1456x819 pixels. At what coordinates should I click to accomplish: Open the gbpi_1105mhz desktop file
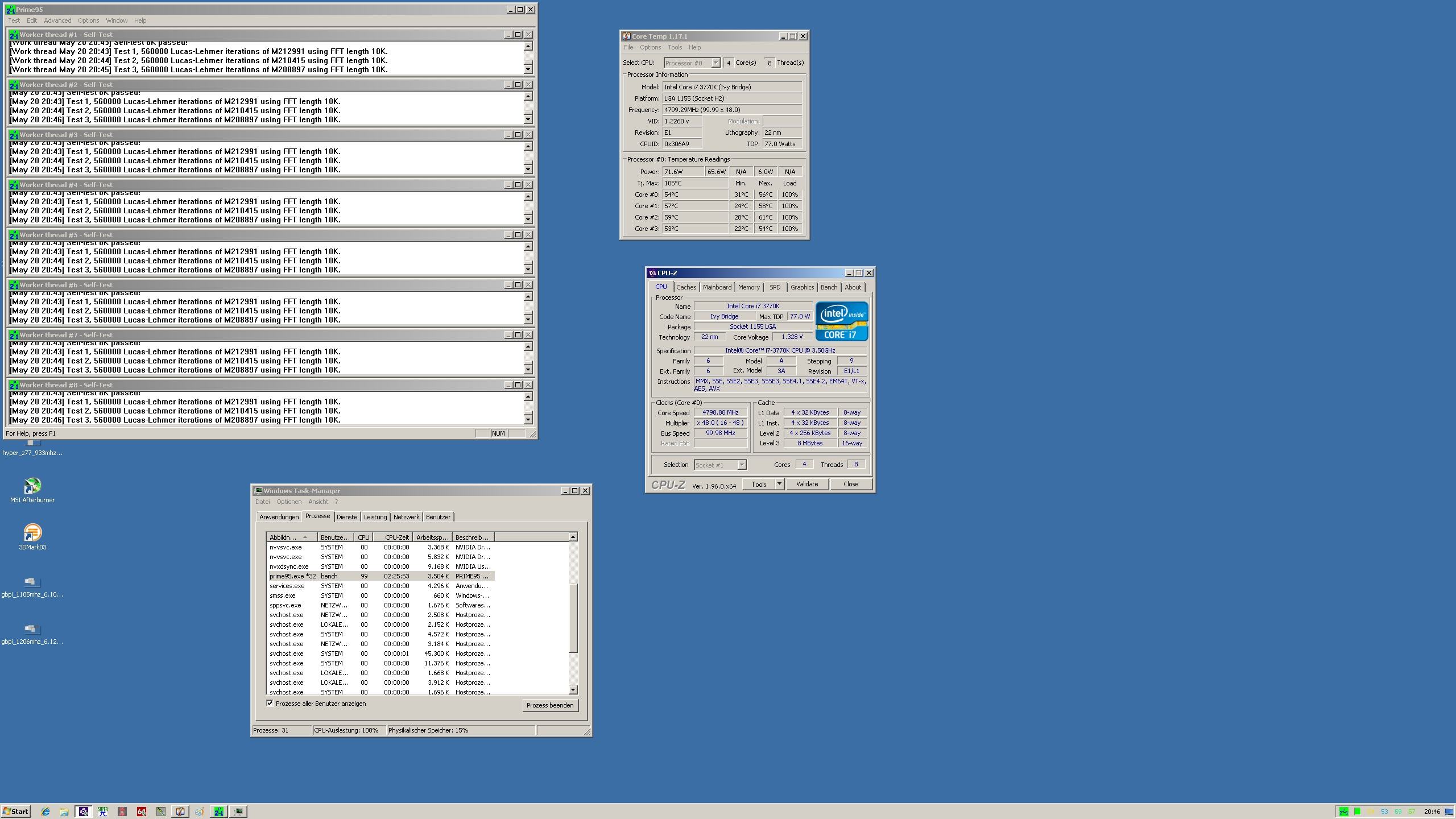pyautogui.click(x=32, y=586)
